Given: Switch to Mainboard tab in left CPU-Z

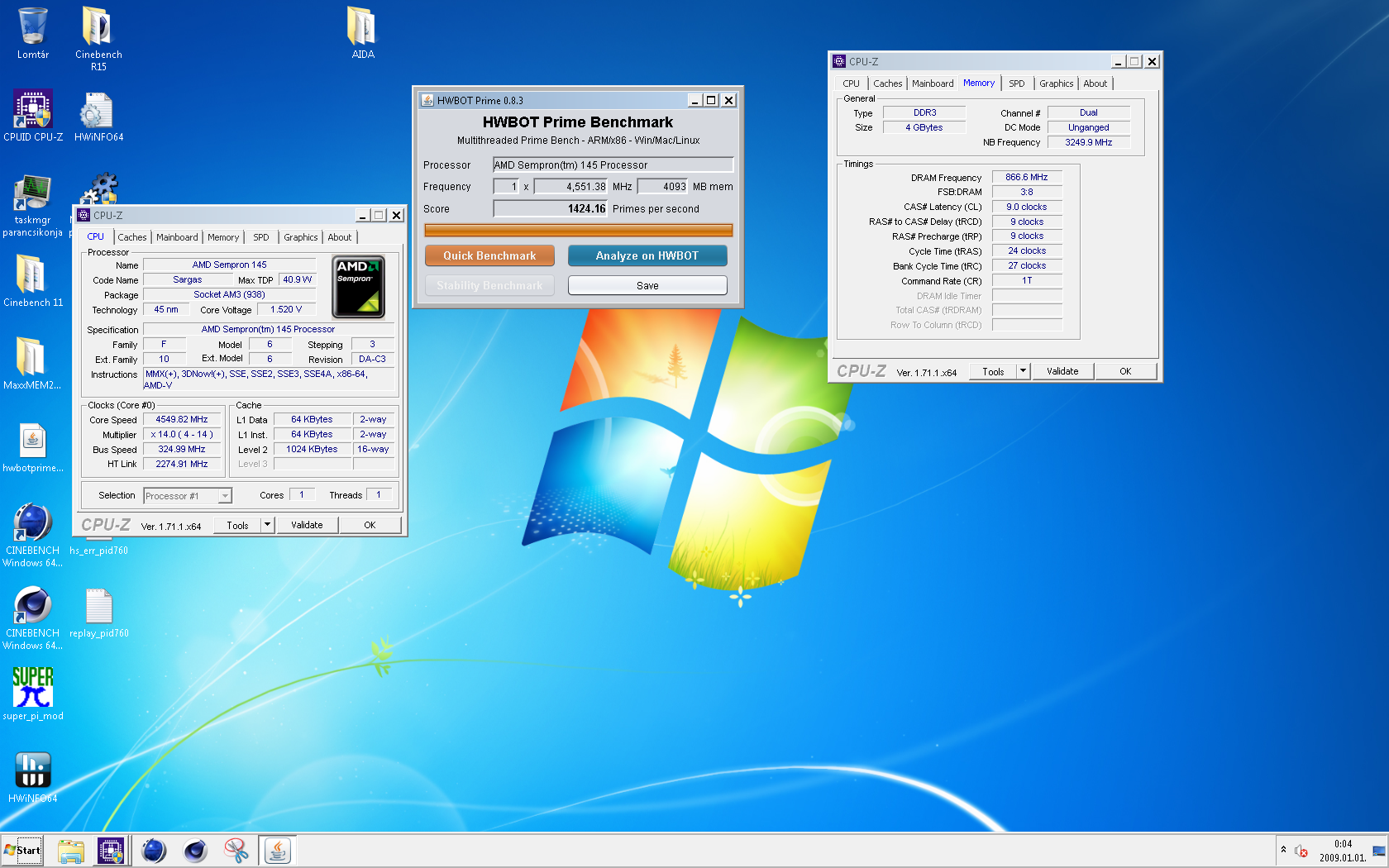Looking at the screenshot, I should (177, 237).
